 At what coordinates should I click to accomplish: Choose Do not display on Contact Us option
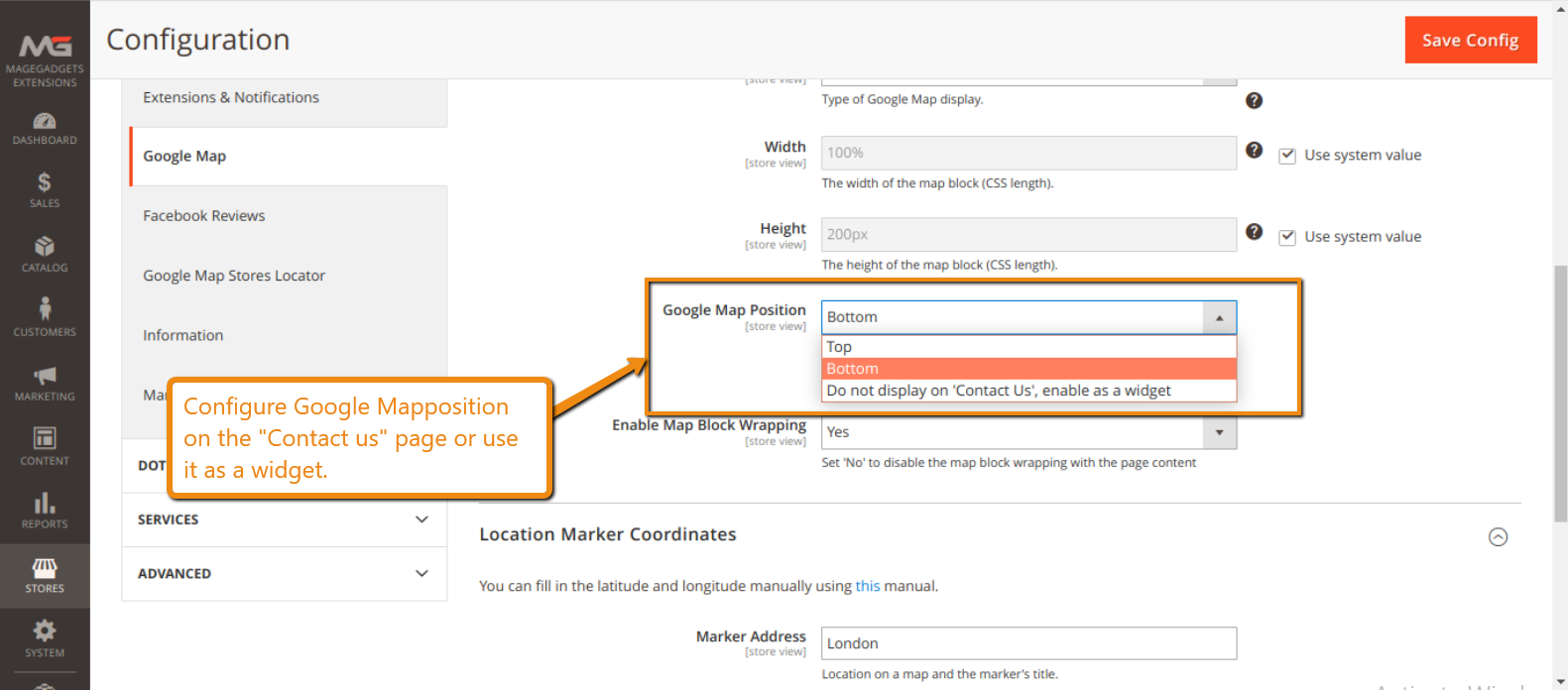pyautogui.click(x=1028, y=391)
